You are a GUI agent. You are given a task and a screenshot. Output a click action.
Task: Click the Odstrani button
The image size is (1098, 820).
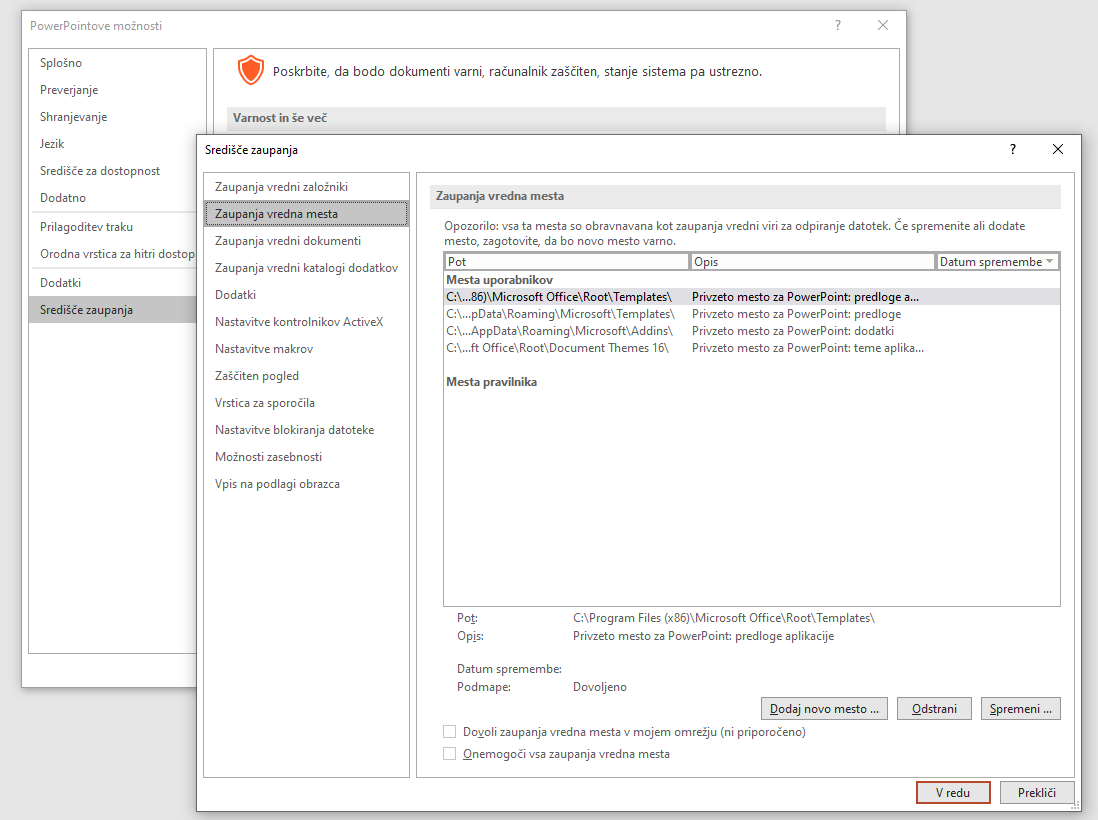(x=934, y=709)
